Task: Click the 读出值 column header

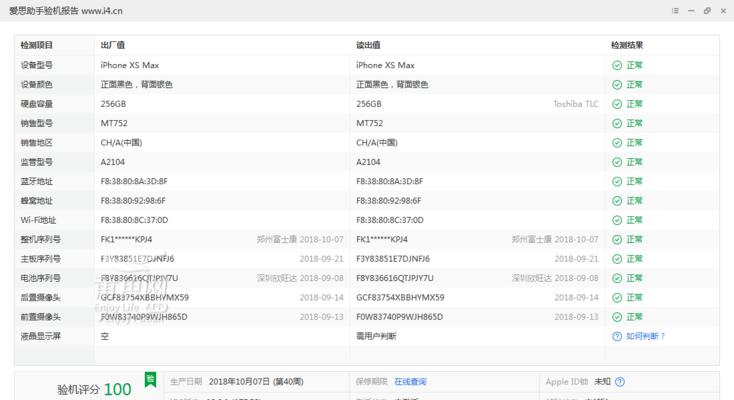Action: click(368, 45)
